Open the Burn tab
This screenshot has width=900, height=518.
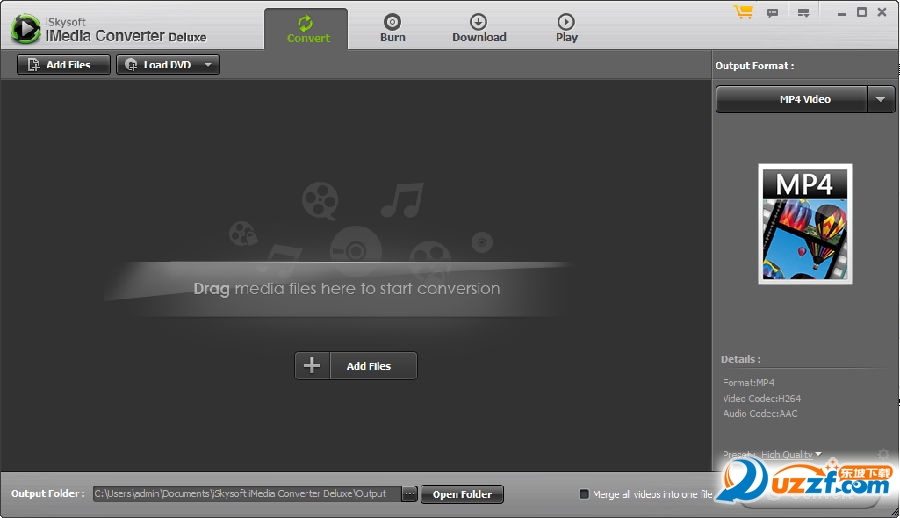coord(393,29)
